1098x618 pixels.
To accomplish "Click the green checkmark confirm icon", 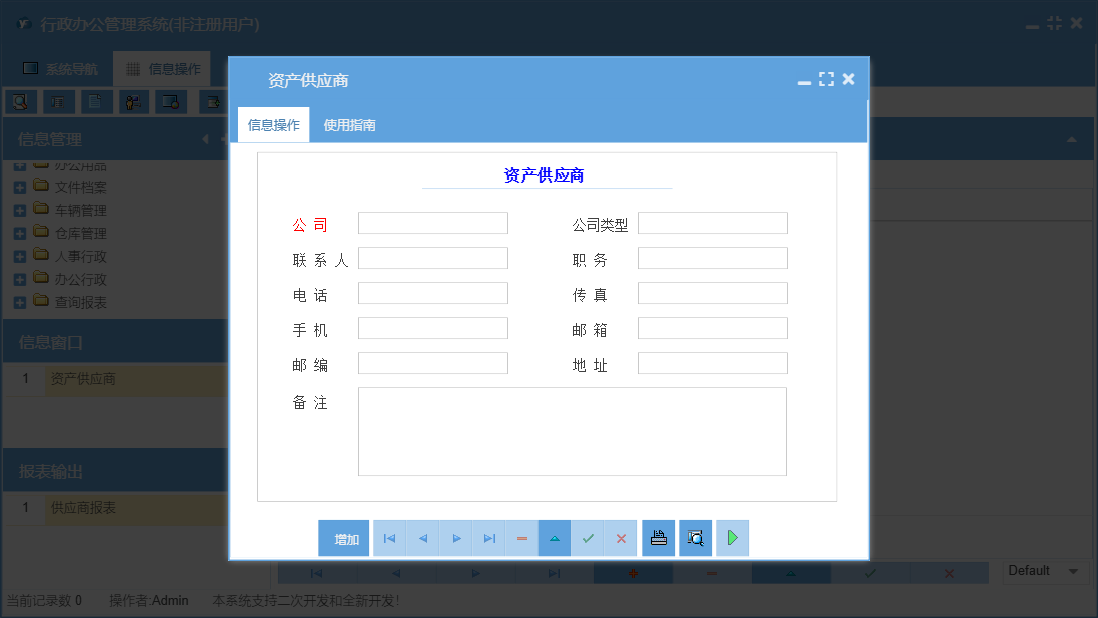I will pyautogui.click(x=588, y=538).
